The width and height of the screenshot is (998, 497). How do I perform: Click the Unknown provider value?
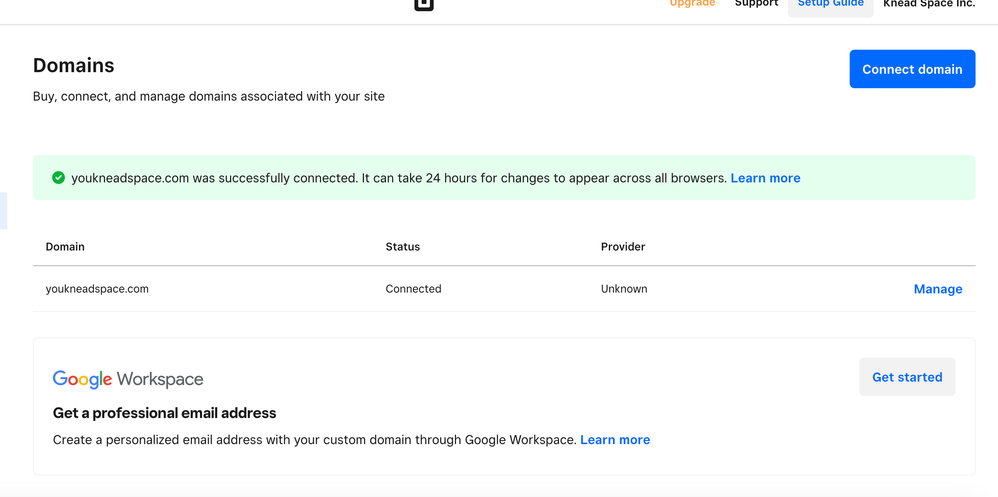(x=624, y=289)
